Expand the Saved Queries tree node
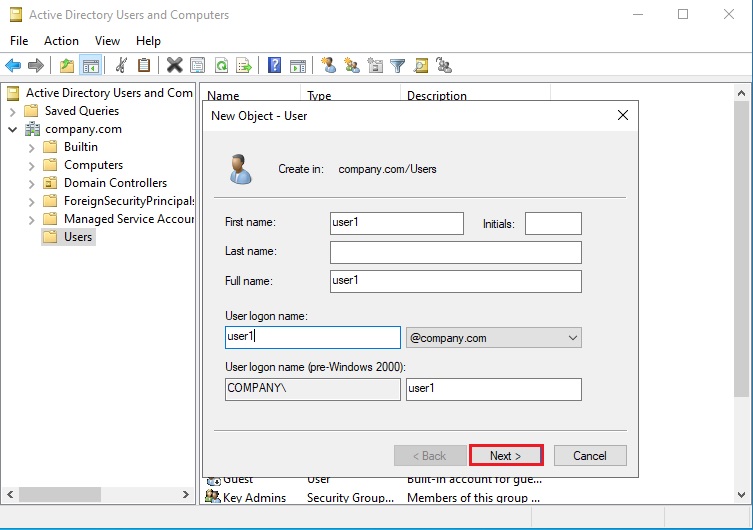This screenshot has width=753, height=530. pos(13,111)
